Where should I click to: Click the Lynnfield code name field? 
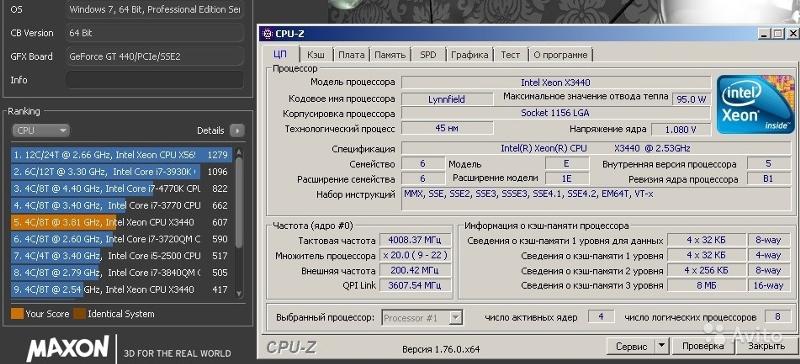point(447,99)
